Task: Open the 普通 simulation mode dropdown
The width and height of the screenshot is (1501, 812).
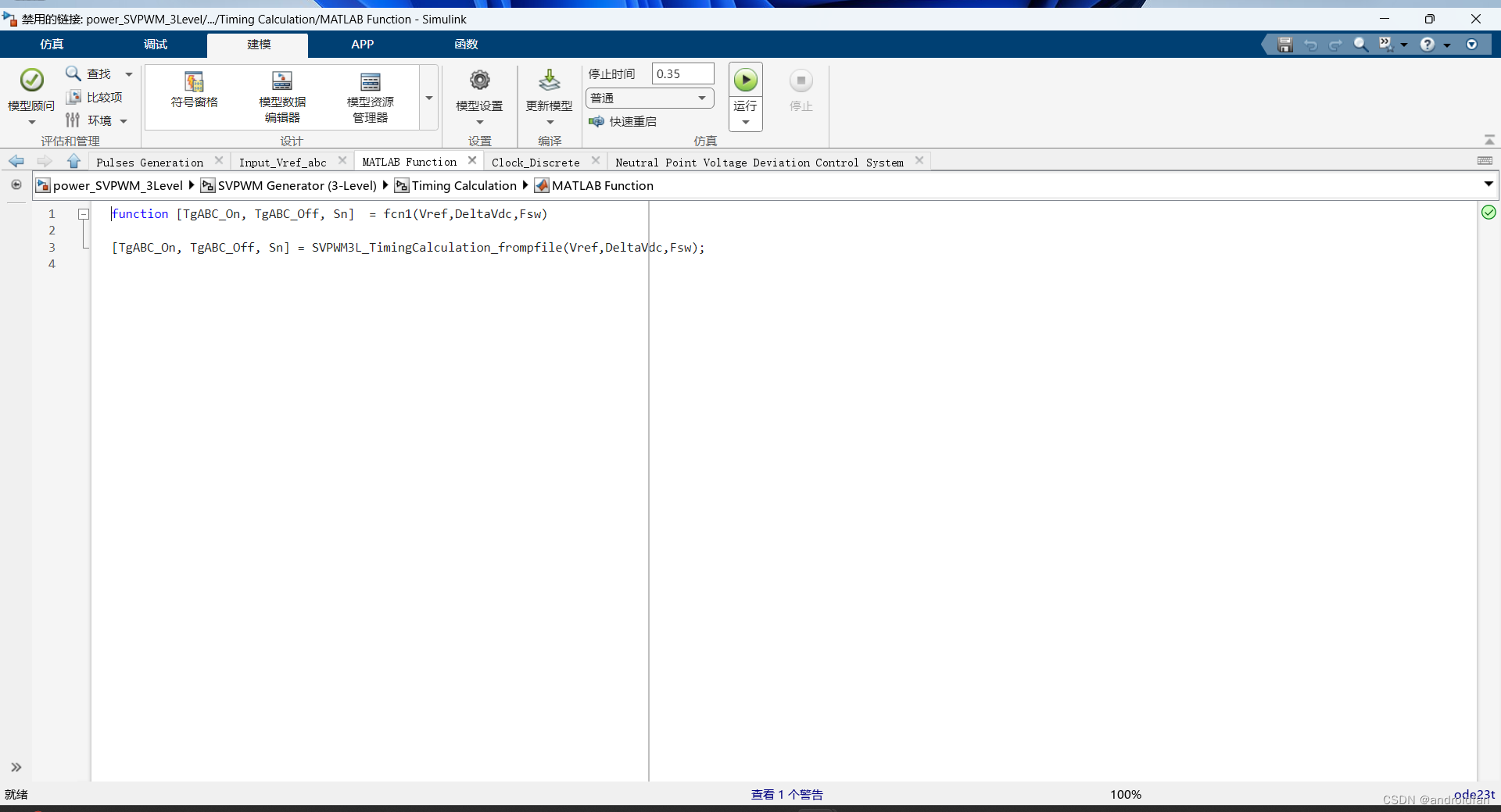Action: tap(650, 98)
